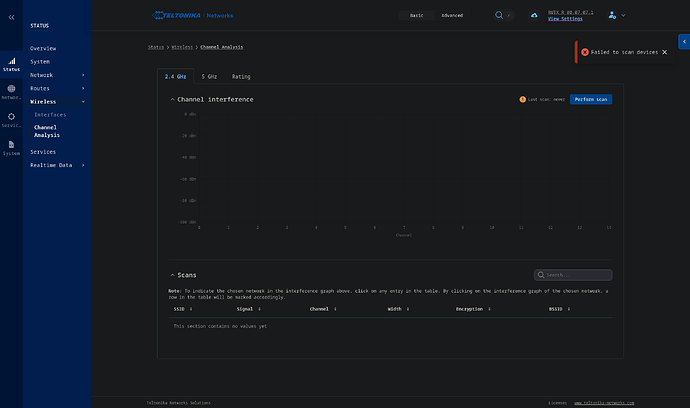
Task: Switch to Advanced mode
Action: point(452,15)
